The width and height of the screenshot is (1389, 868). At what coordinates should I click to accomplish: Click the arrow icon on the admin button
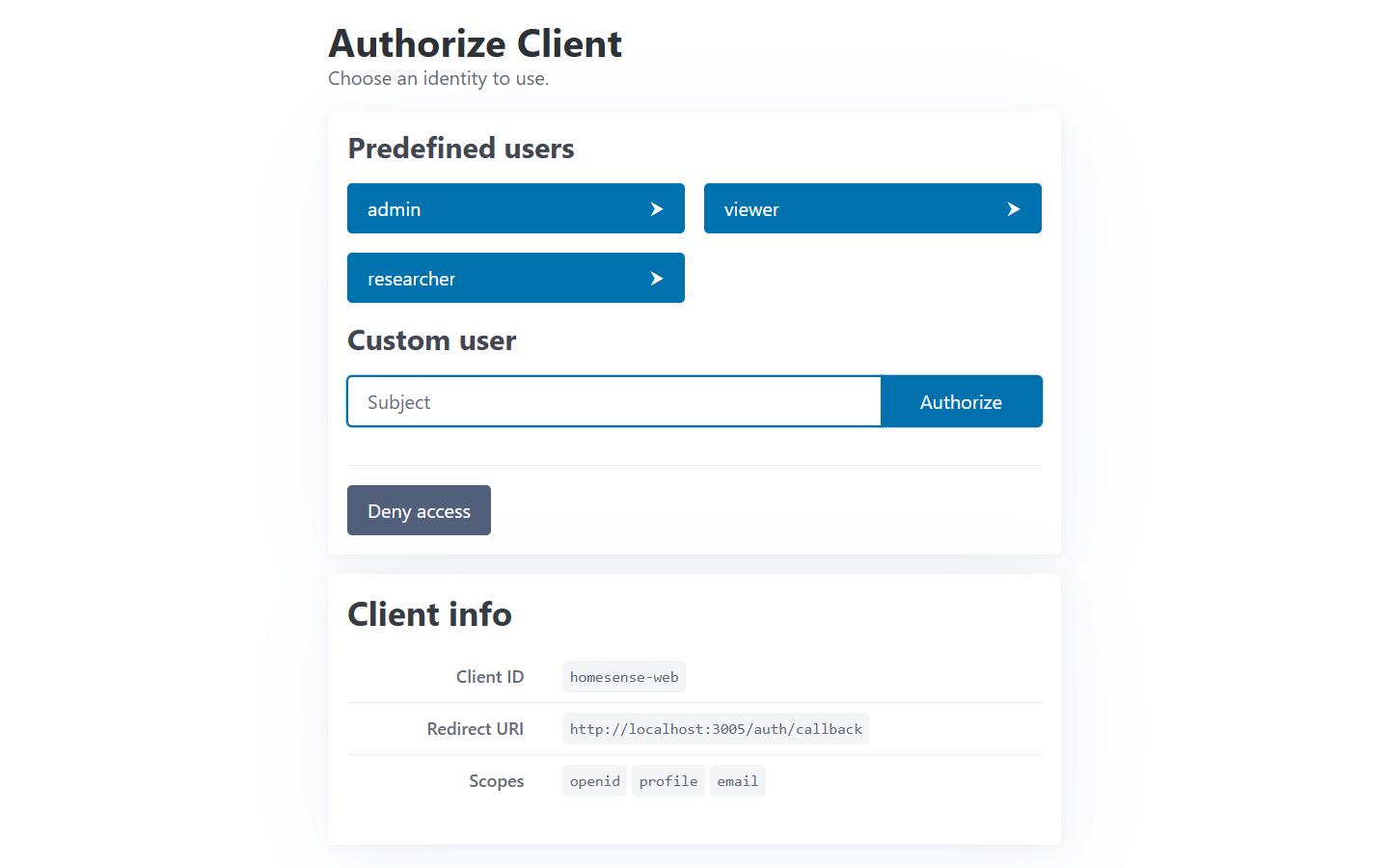[x=657, y=209]
